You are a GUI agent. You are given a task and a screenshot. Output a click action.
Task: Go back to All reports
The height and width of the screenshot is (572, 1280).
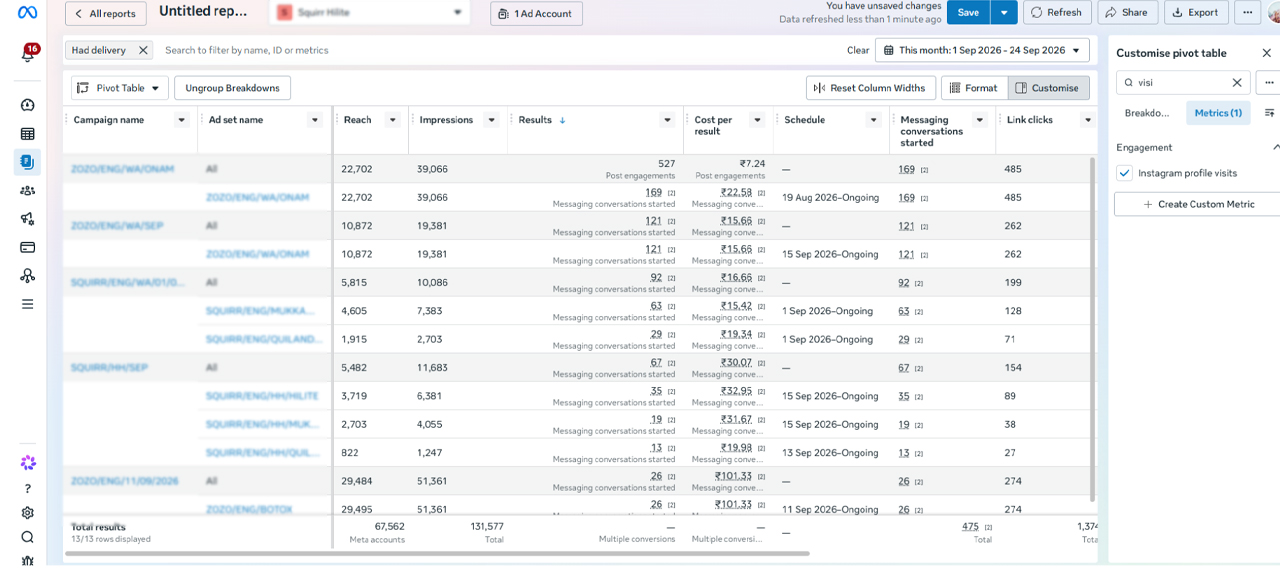click(106, 13)
